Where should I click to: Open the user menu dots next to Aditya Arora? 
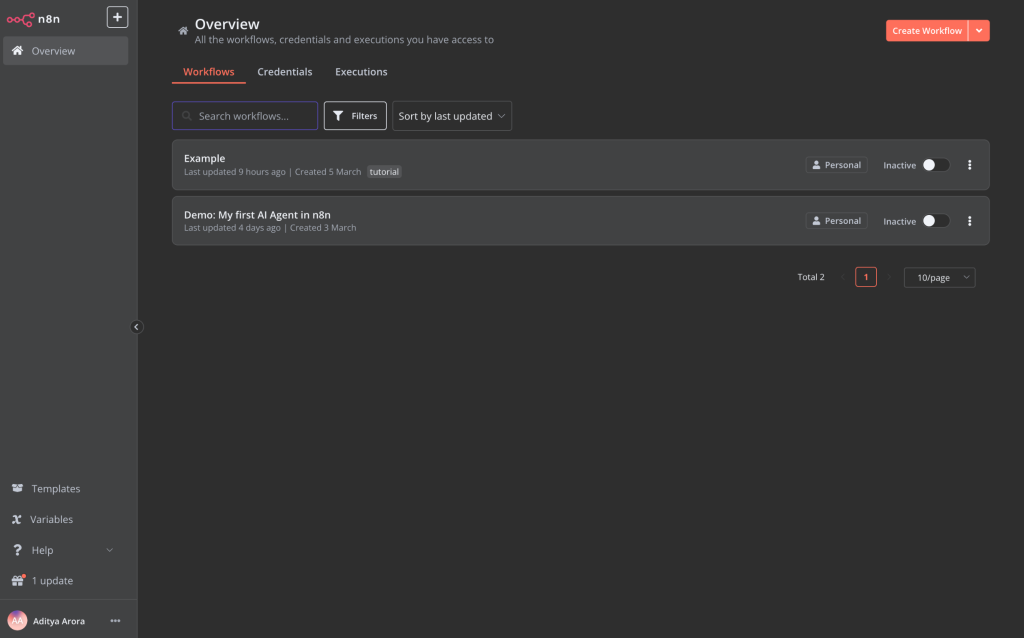pos(116,621)
